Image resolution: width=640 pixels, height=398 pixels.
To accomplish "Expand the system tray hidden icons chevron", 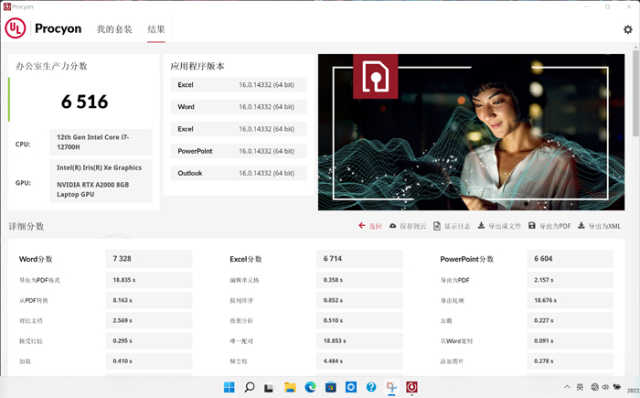I will point(567,387).
